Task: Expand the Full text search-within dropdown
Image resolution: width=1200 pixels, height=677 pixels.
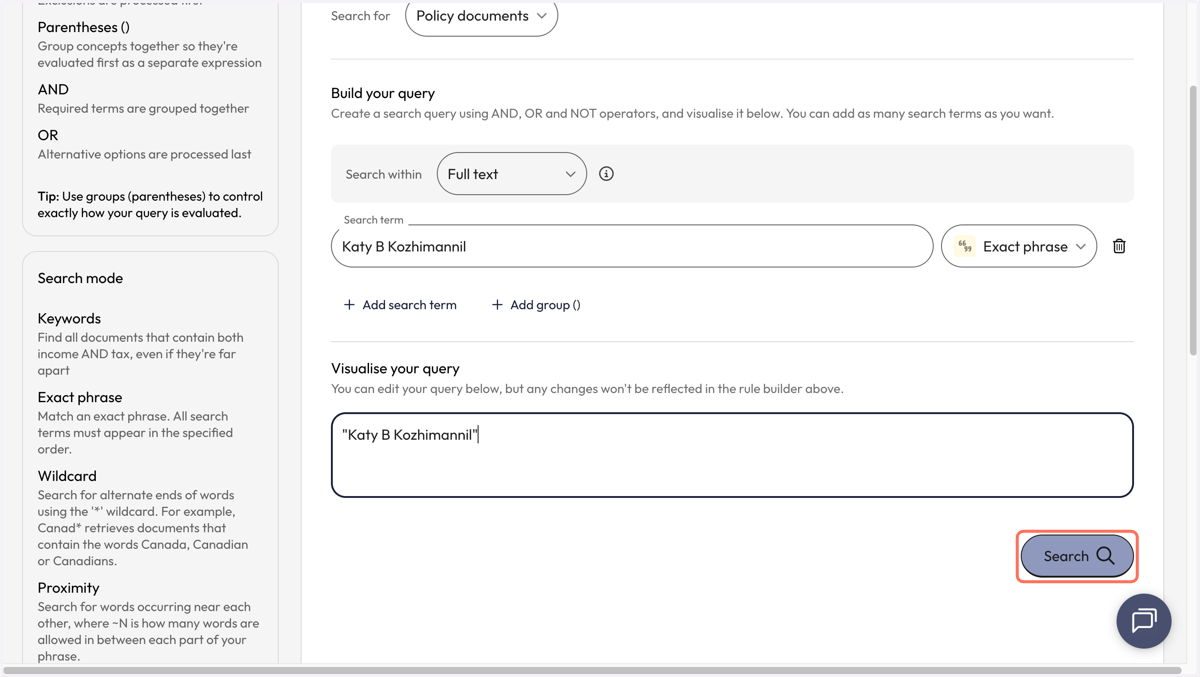Action: click(x=511, y=174)
